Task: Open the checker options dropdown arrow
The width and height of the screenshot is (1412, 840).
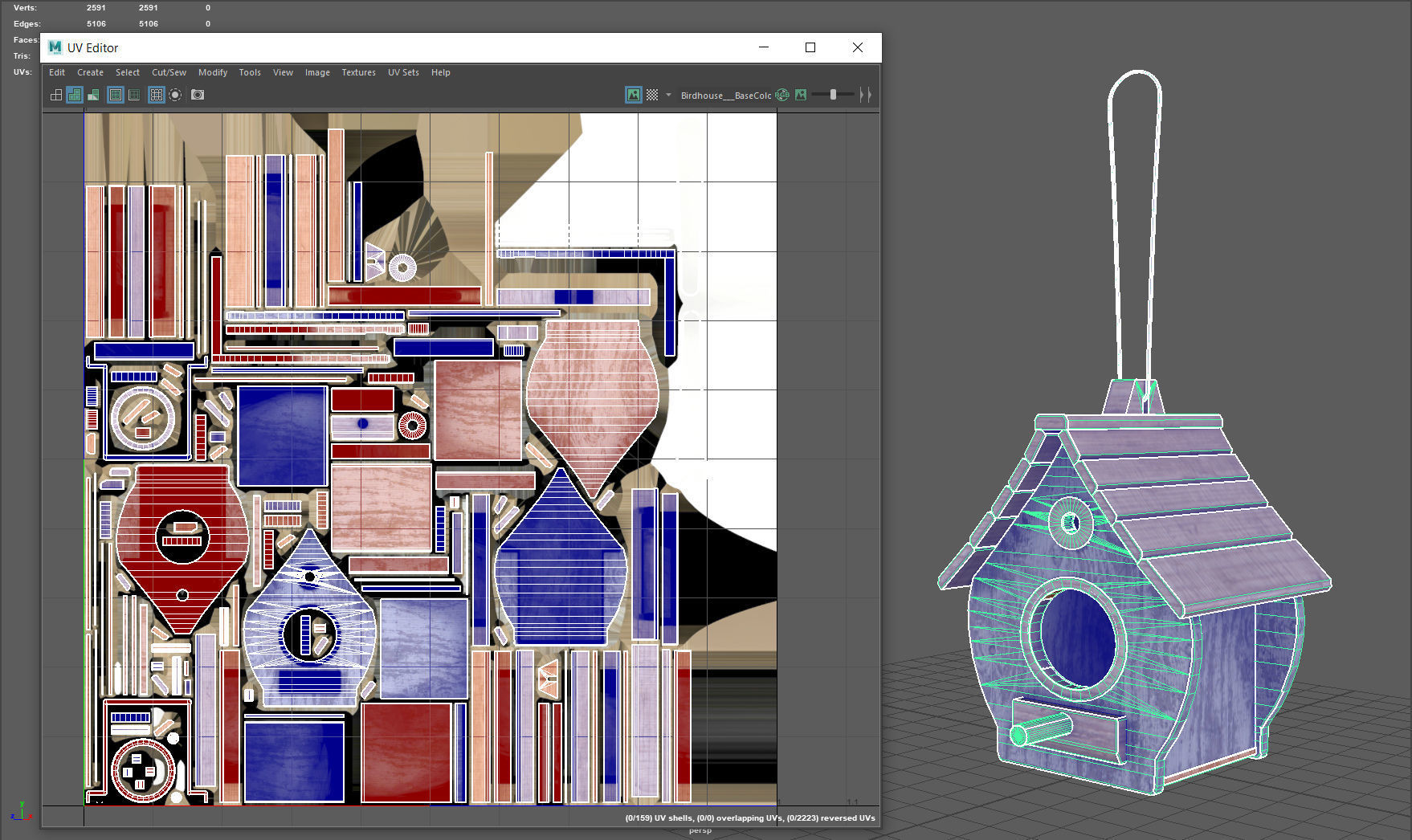Action: [x=668, y=95]
